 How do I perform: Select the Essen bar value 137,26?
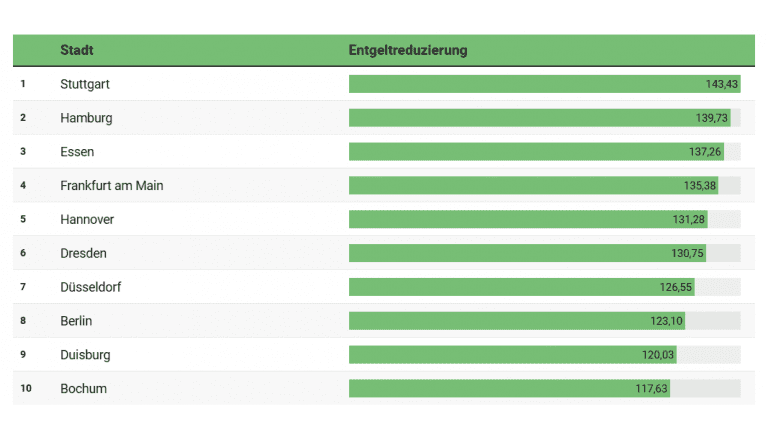[x=705, y=152]
